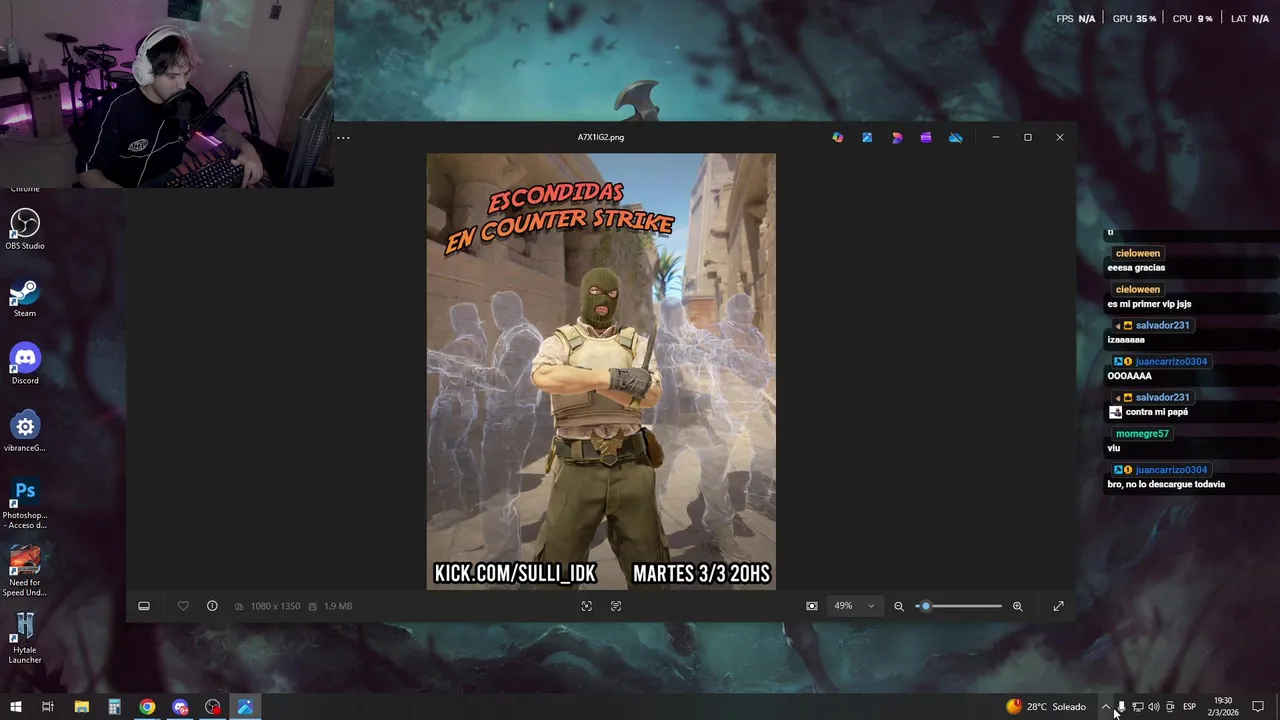Open the 49% zoom level dropdown

click(x=854, y=606)
